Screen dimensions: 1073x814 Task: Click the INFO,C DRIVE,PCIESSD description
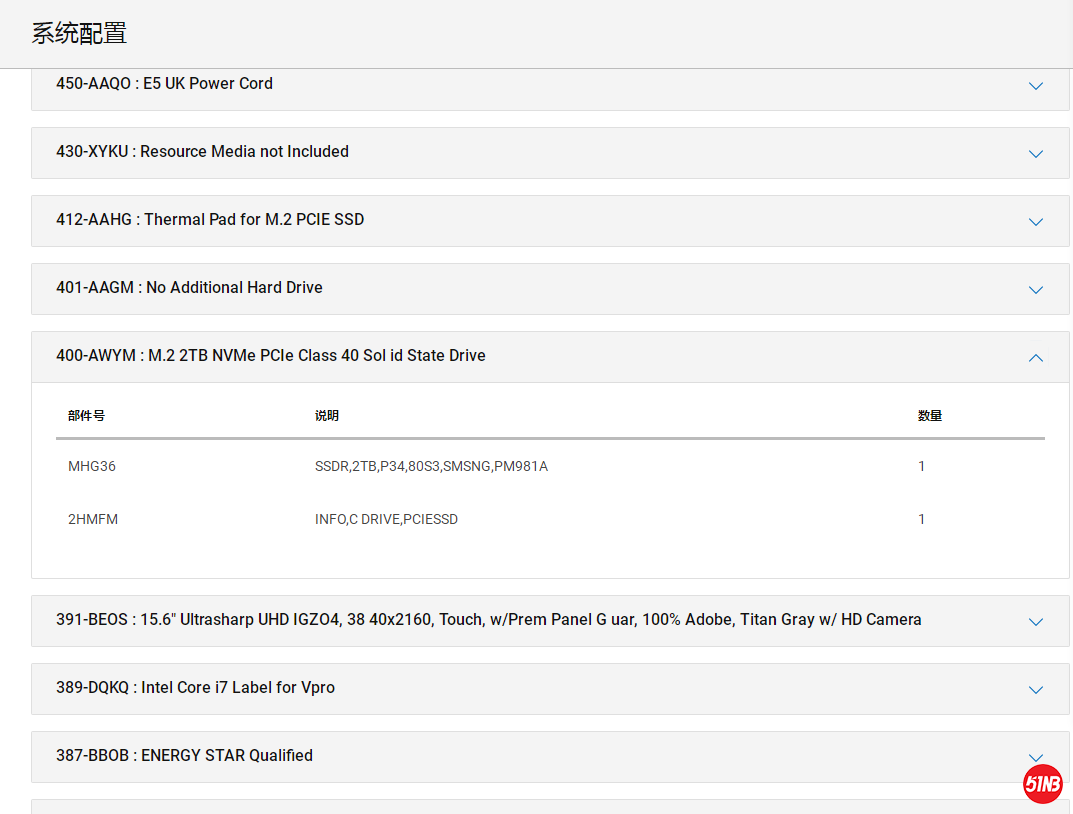click(386, 519)
